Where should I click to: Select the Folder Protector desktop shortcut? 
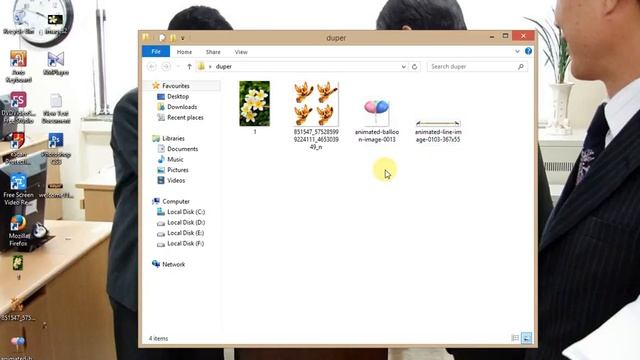[x=18, y=149]
